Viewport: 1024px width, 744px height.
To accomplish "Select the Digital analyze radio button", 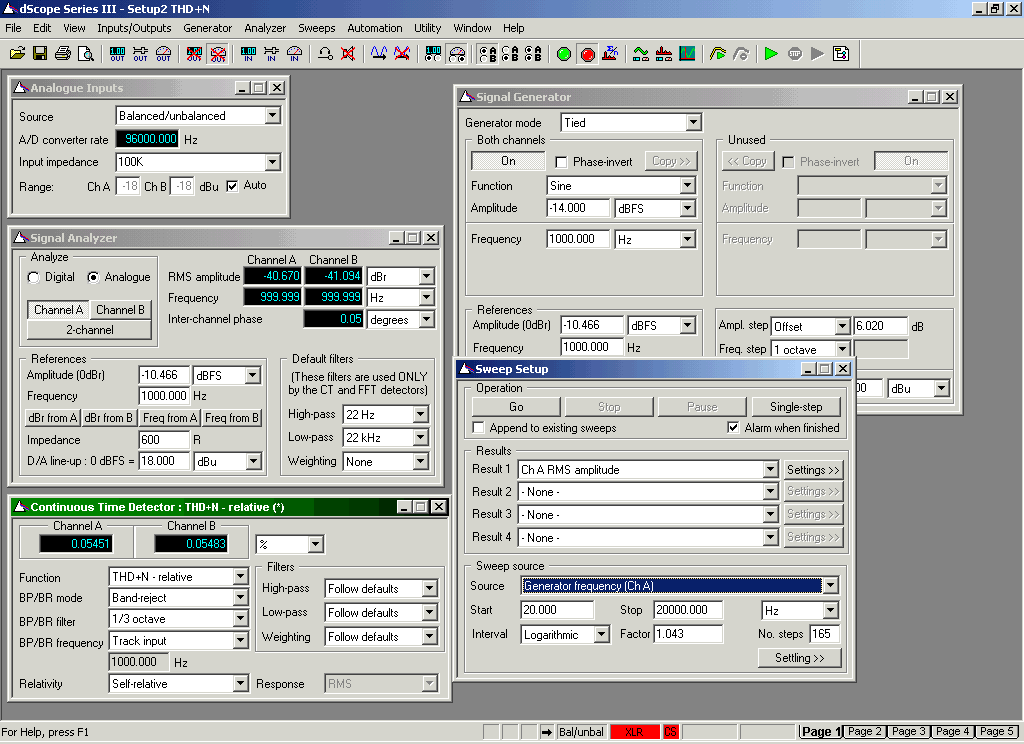I will [33, 278].
